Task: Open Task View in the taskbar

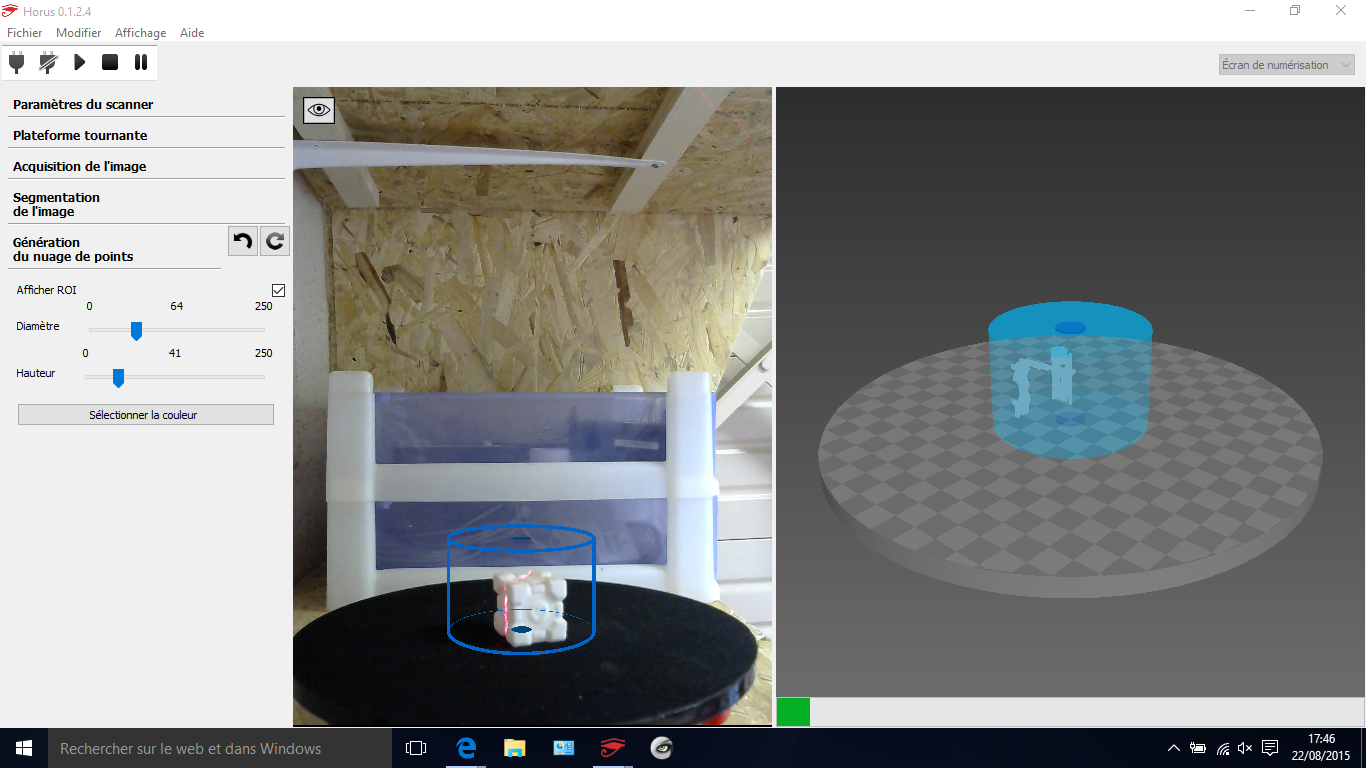Action: (x=416, y=748)
